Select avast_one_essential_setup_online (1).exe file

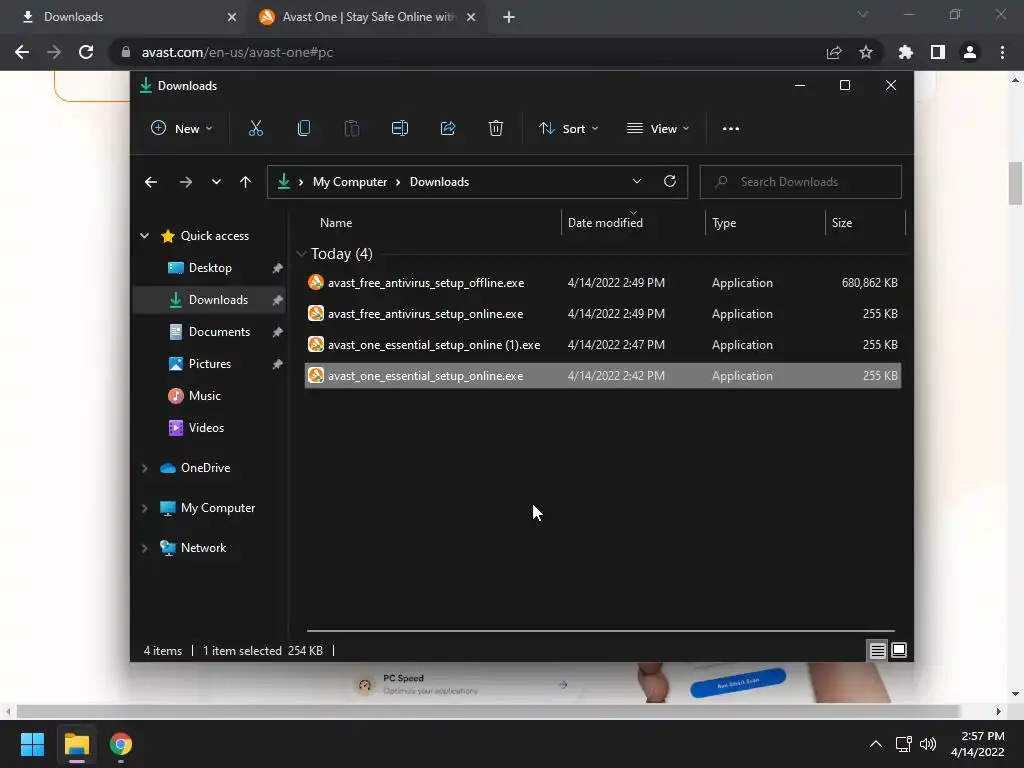603,345
